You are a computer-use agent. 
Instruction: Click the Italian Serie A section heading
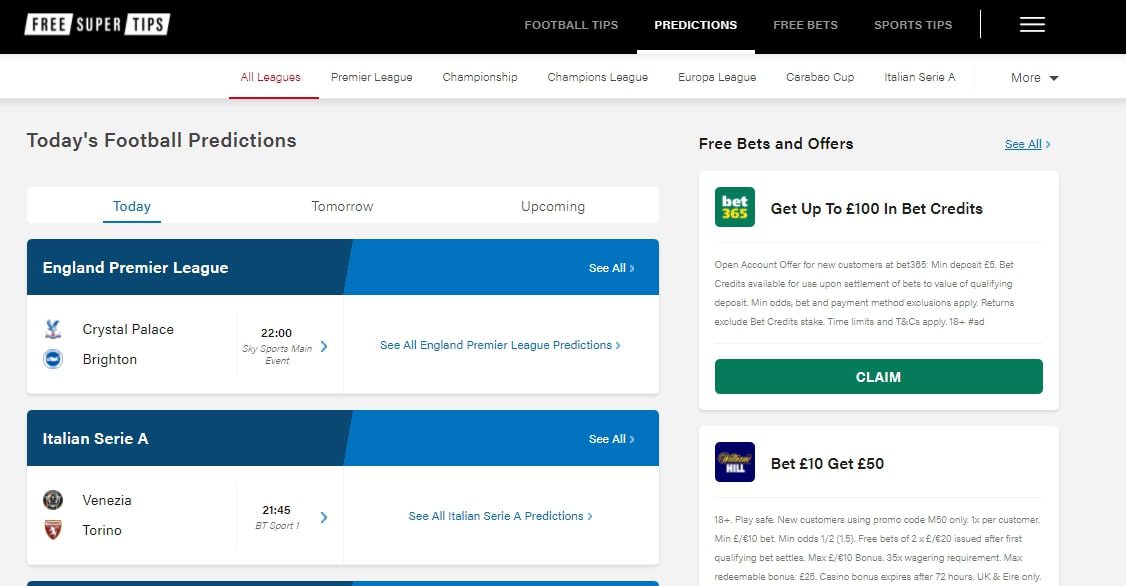[x=96, y=438]
